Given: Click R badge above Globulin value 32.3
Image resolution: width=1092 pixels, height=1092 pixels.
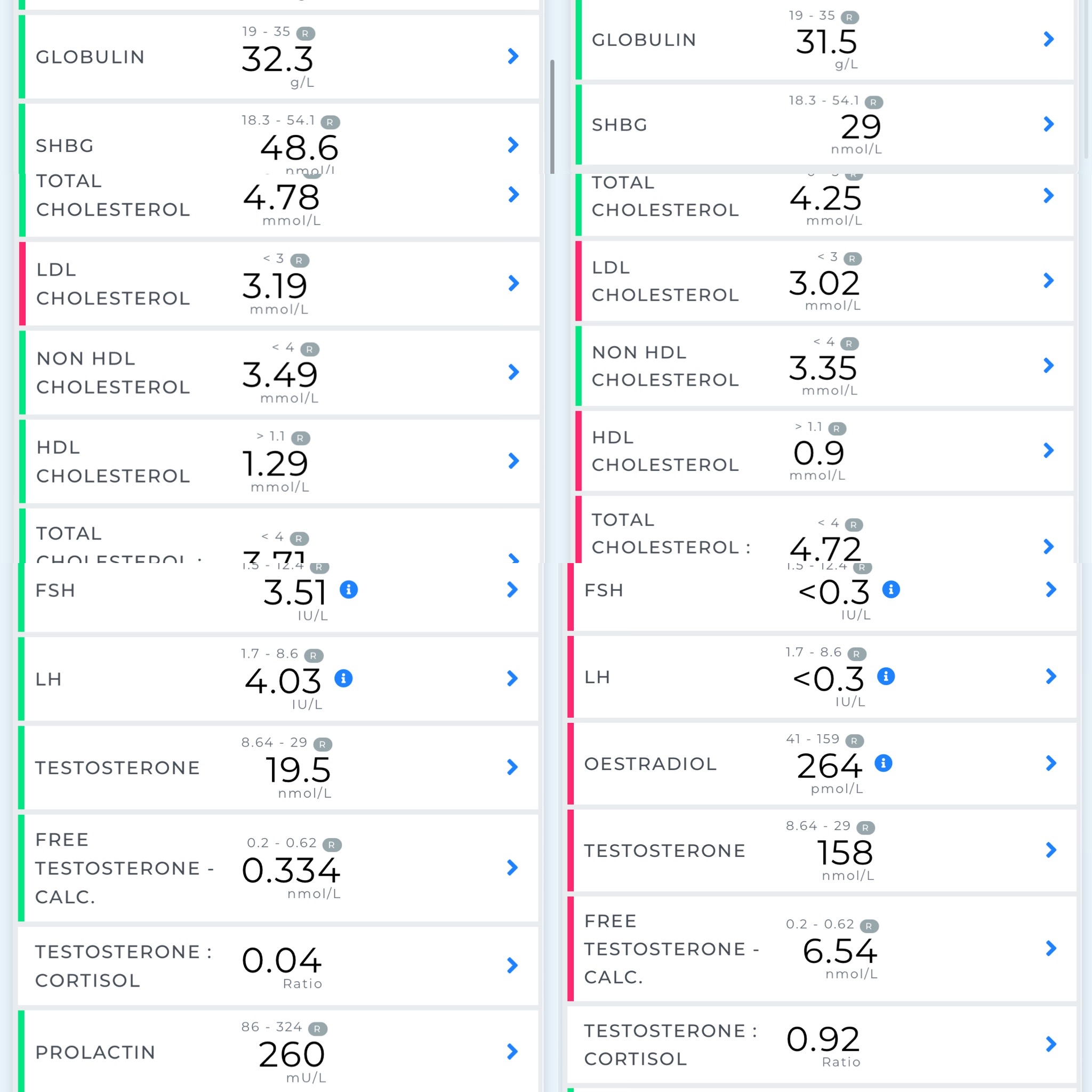Looking at the screenshot, I should pos(305,34).
